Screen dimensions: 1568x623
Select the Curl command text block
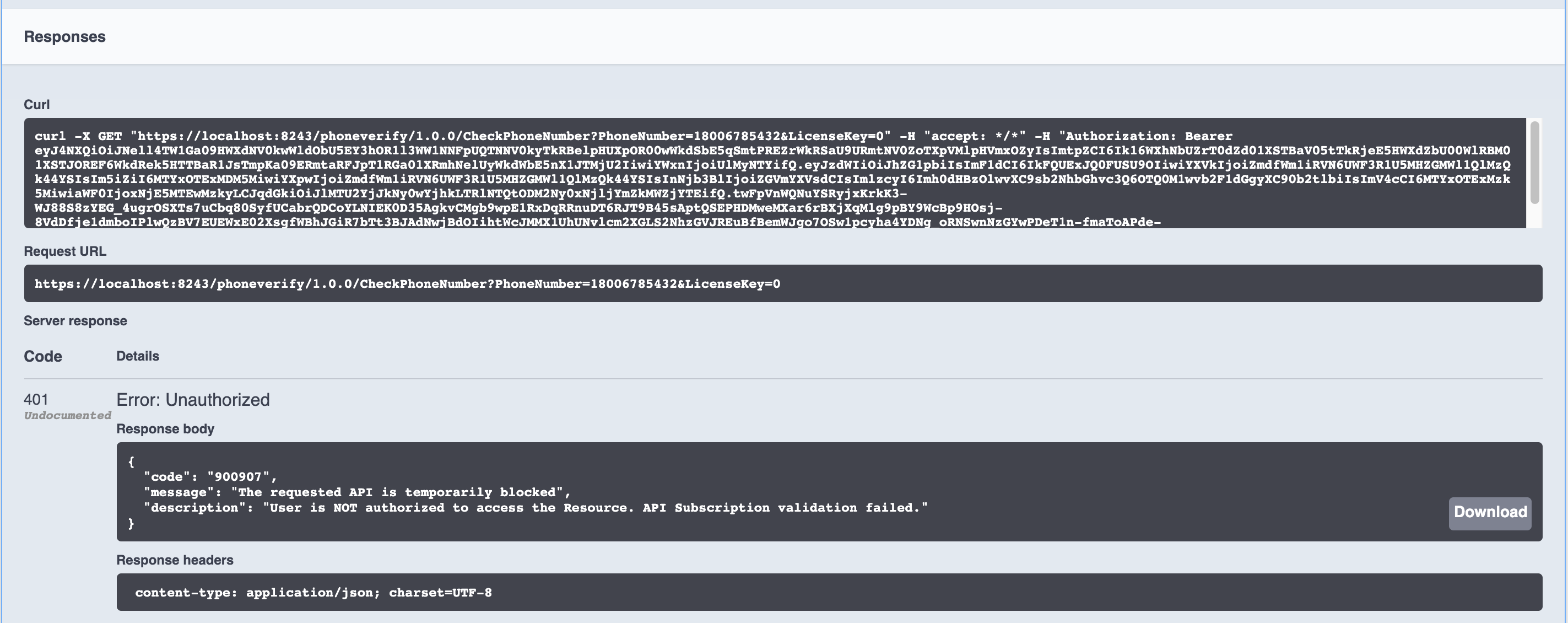(x=731, y=176)
